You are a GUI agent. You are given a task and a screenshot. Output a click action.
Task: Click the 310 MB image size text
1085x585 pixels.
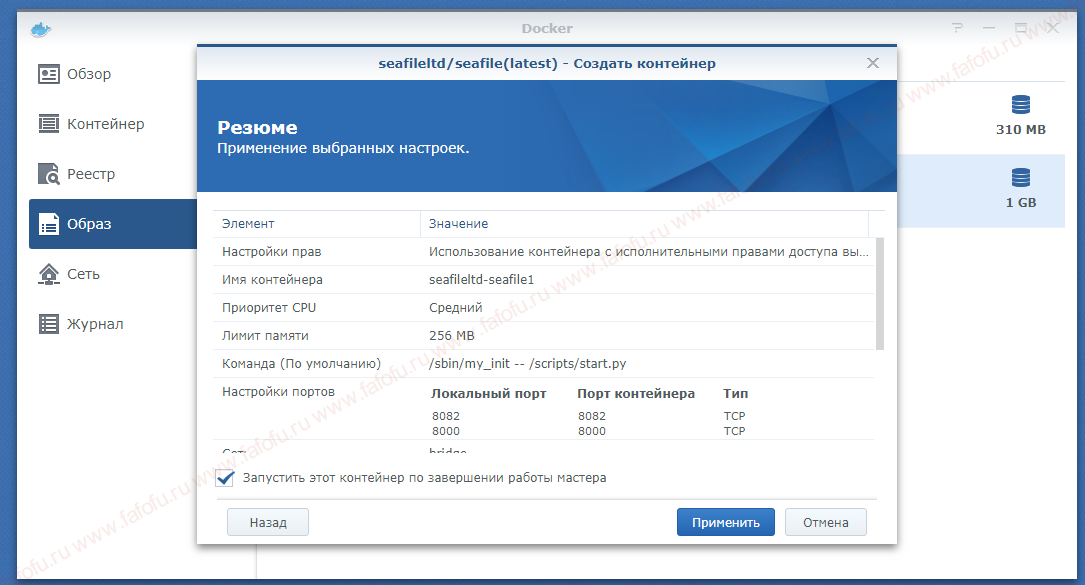(1021, 129)
